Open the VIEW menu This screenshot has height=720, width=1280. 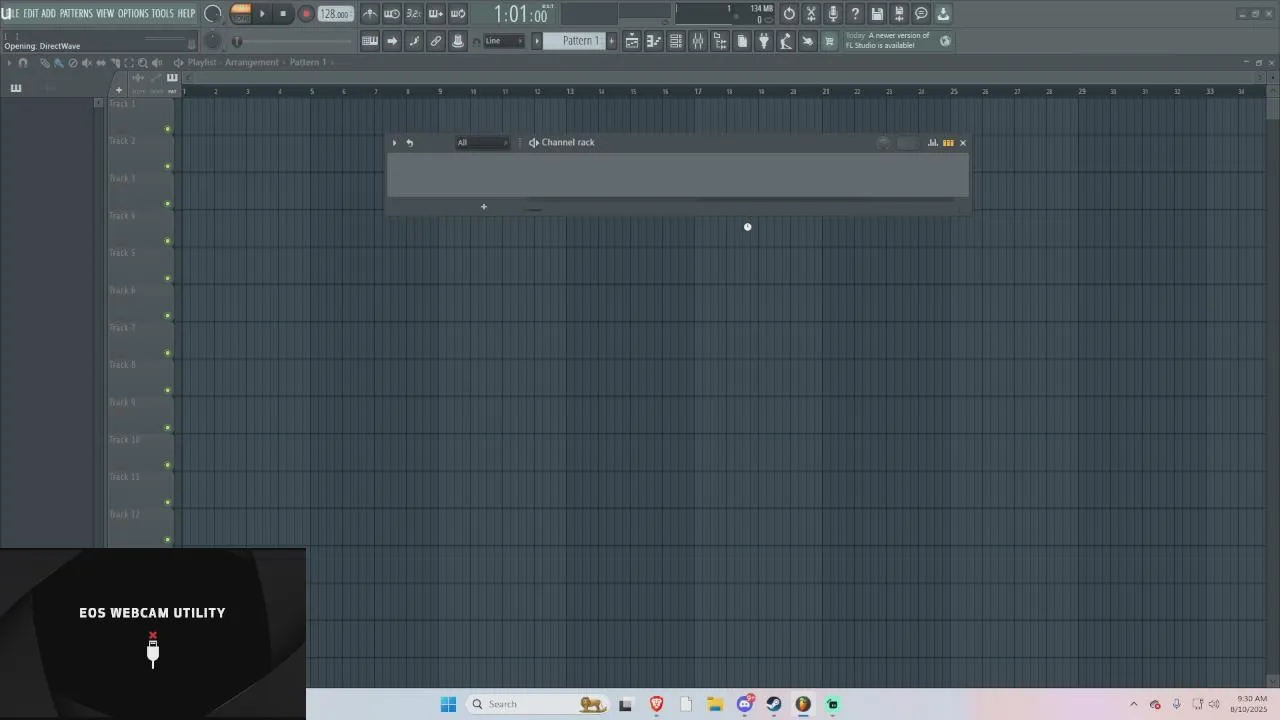tap(105, 14)
